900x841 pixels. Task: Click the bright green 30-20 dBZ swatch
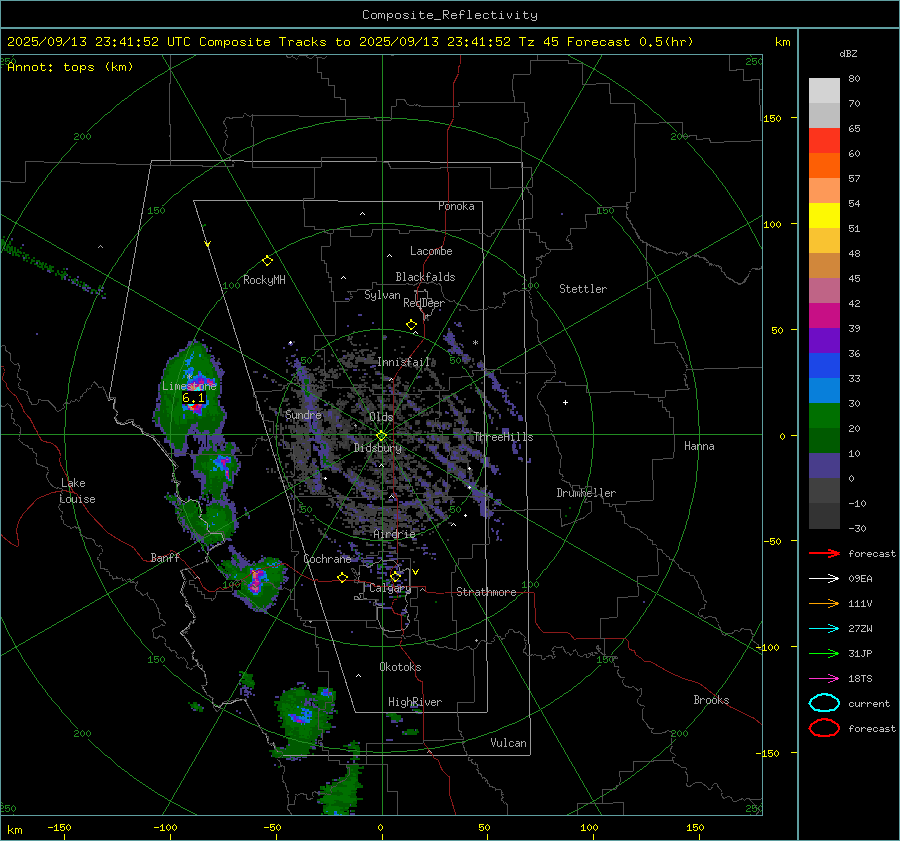coord(824,416)
